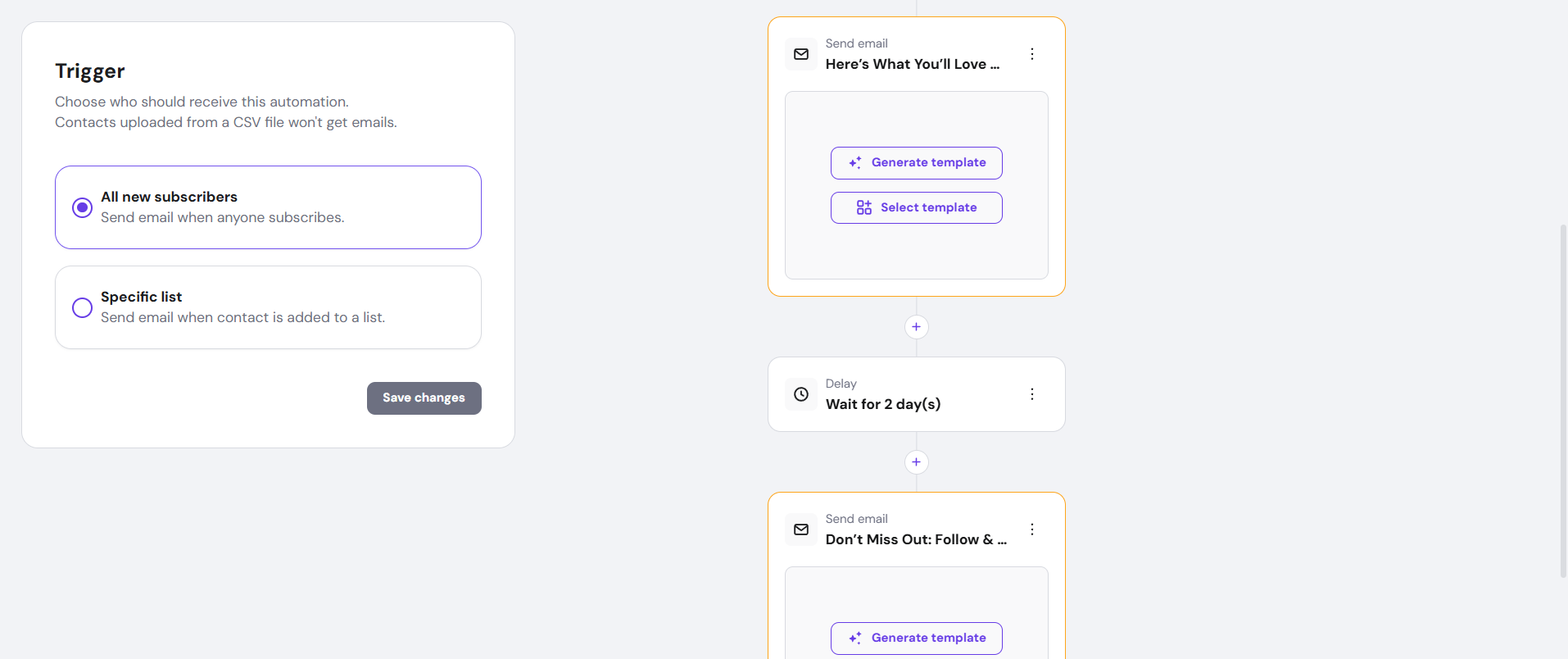The width and height of the screenshot is (1568, 659).
Task: Click the clock icon on the Delay step
Action: point(801,394)
